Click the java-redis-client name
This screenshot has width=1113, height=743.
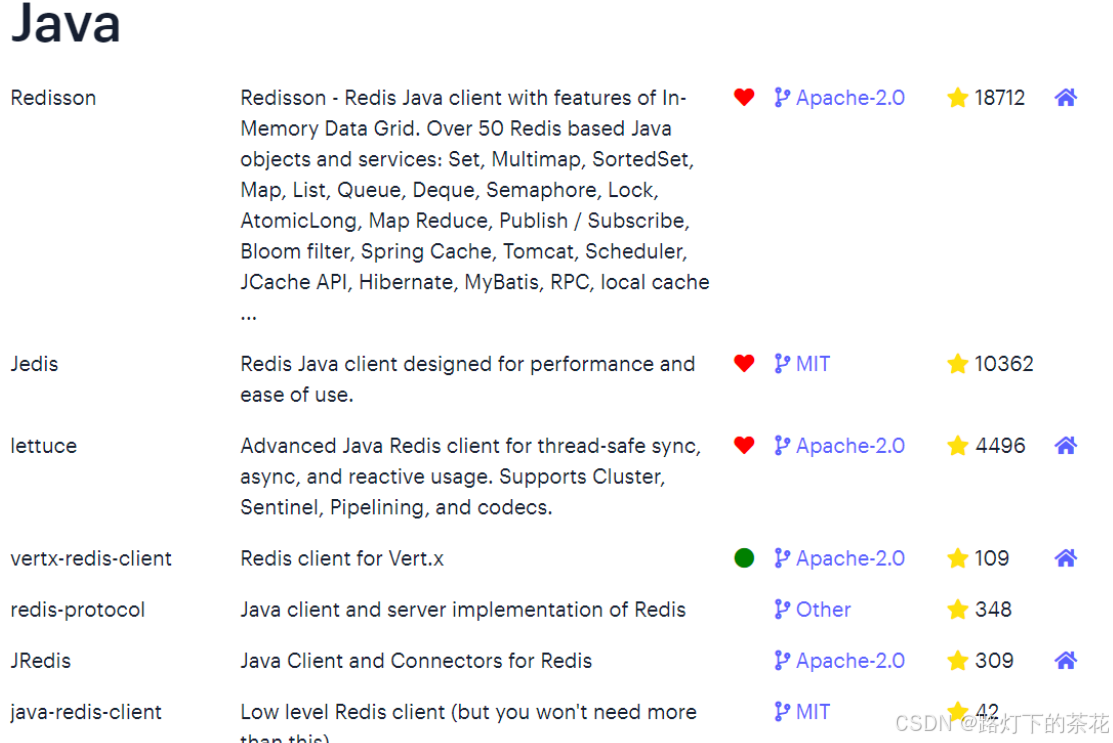86,711
